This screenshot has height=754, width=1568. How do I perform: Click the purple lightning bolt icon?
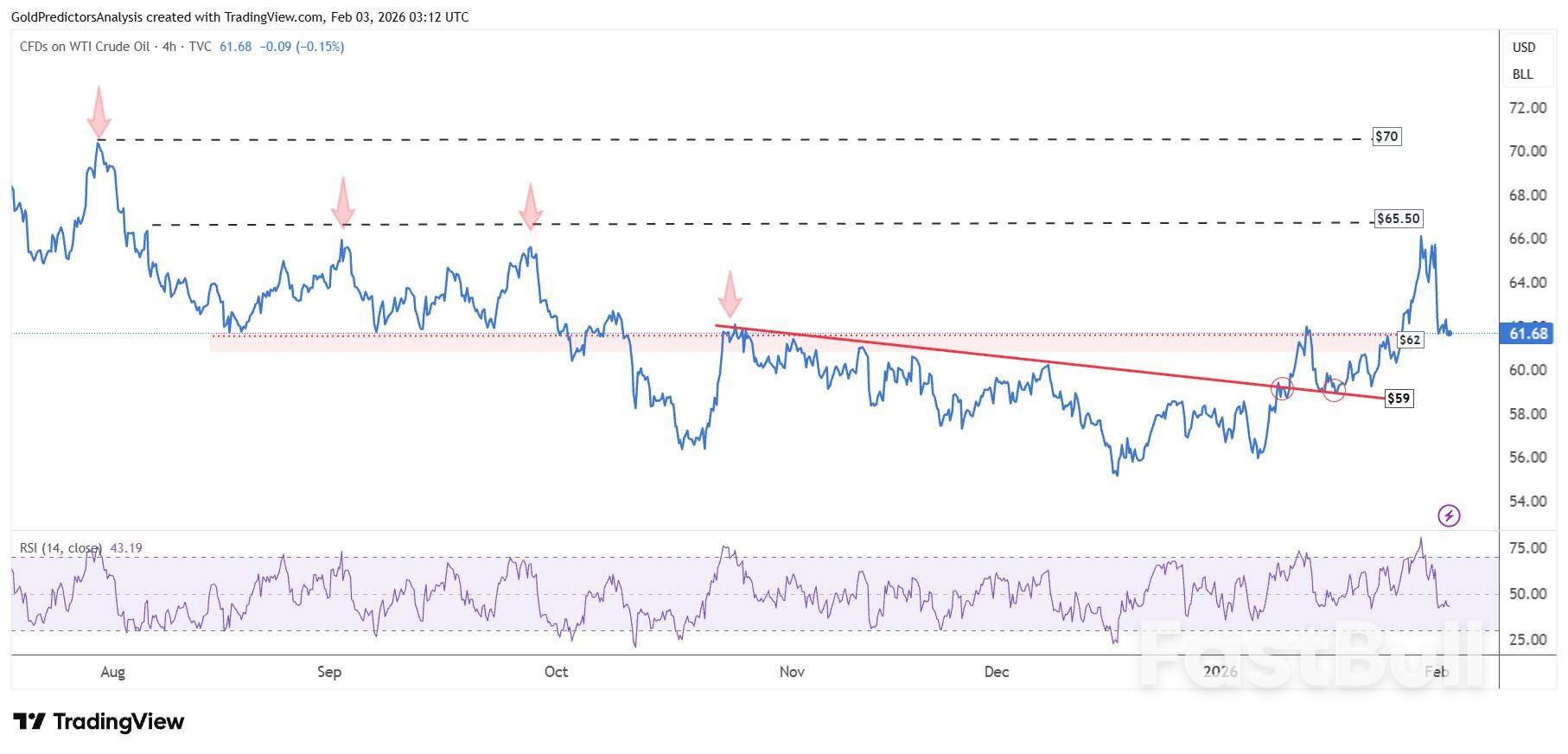pos(1448,516)
